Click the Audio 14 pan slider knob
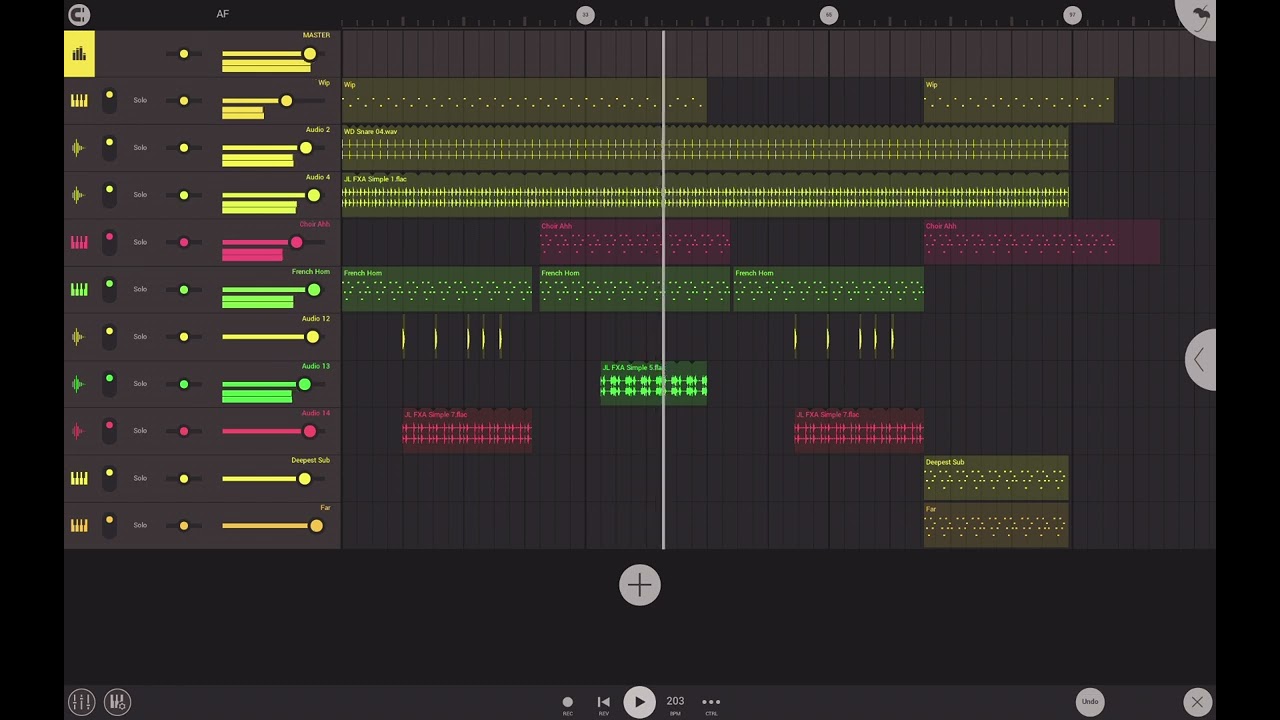Screen dimensions: 1280x720 [x=184, y=431]
